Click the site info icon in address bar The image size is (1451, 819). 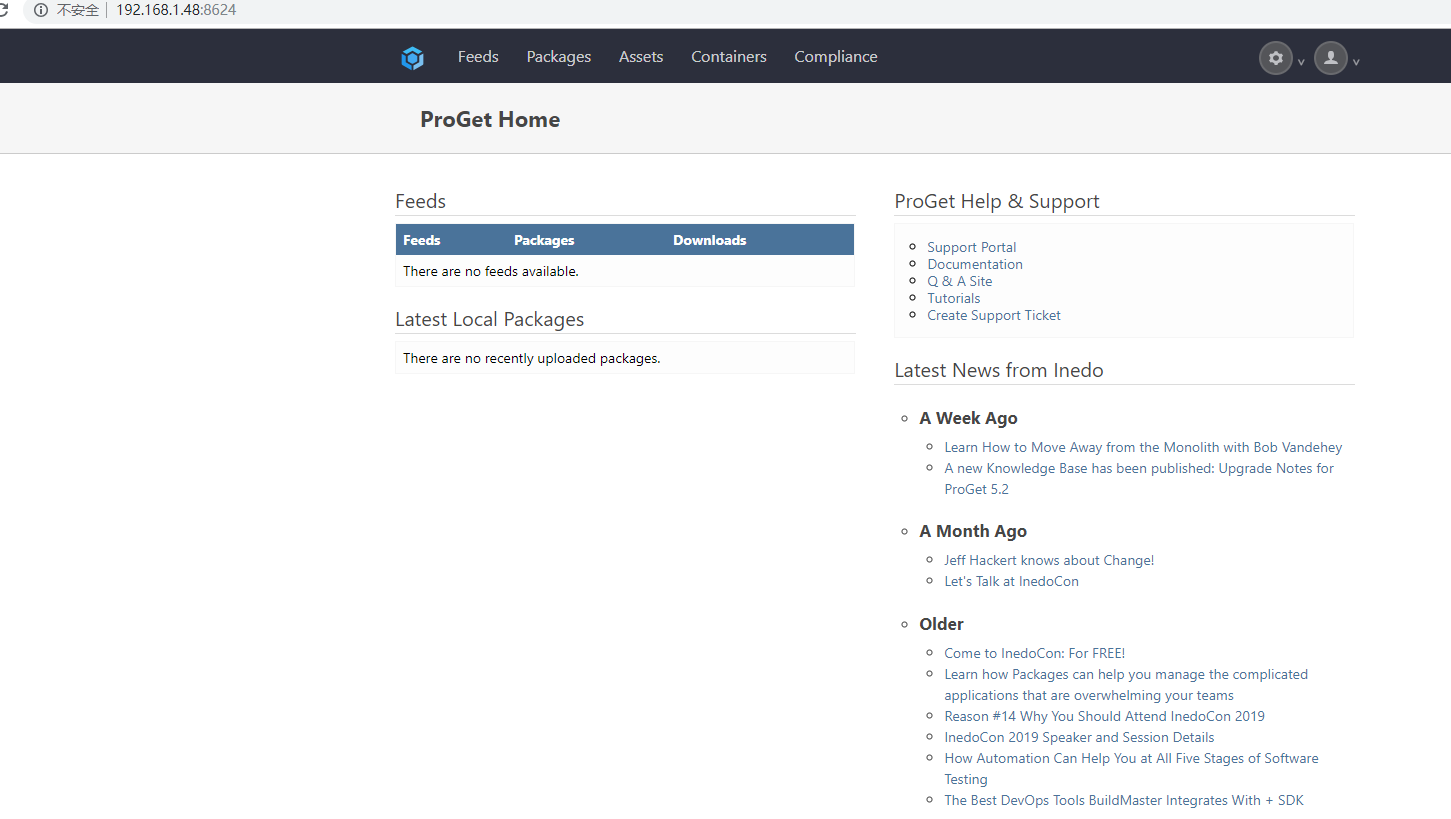click(x=41, y=10)
